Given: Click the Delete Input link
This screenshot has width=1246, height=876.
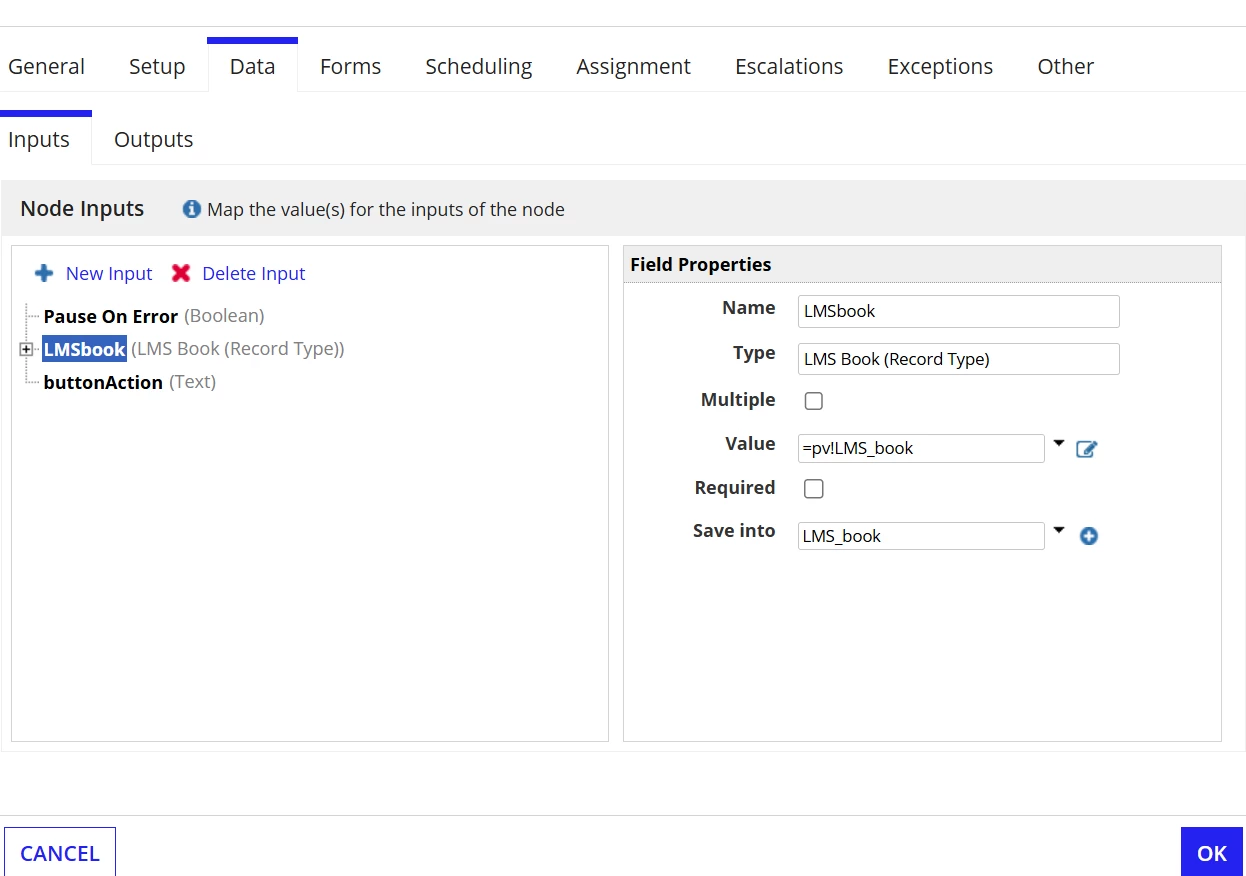Looking at the screenshot, I should pyautogui.click(x=254, y=273).
